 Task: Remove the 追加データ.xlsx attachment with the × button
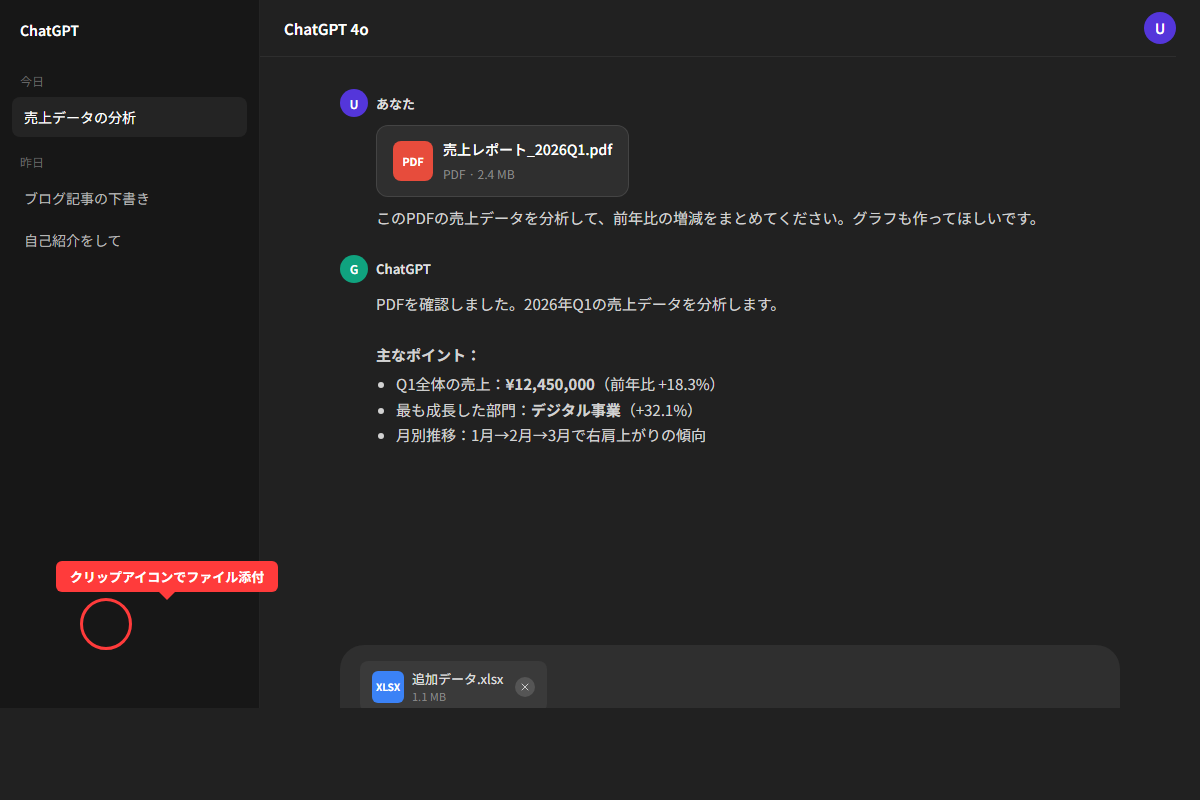coord(525,687)
